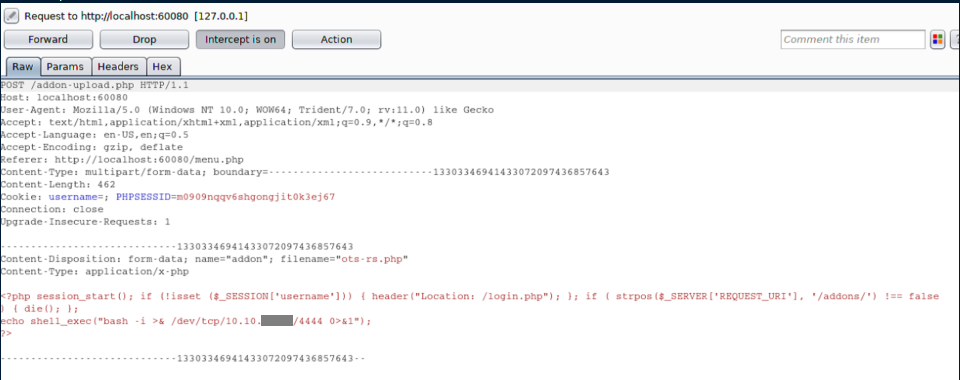Open the Action menu button
Image resolution: width=960 pixels, height=380 pixels.
[x=337, y=40]
